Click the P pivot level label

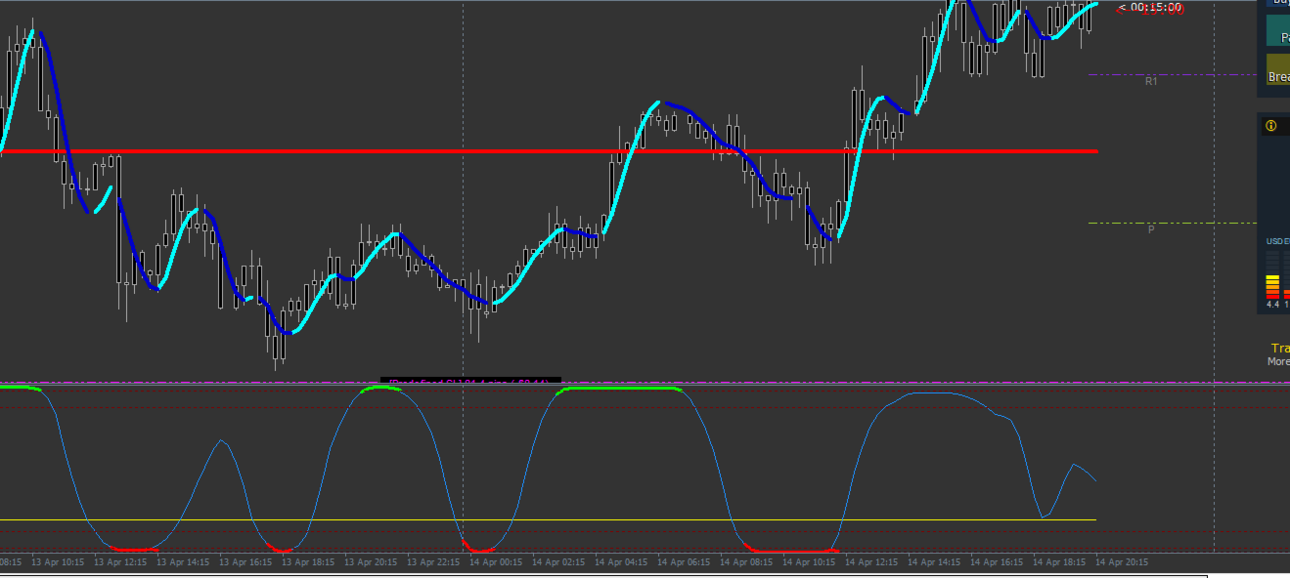pyautogui.click(x=1151, y=229)
